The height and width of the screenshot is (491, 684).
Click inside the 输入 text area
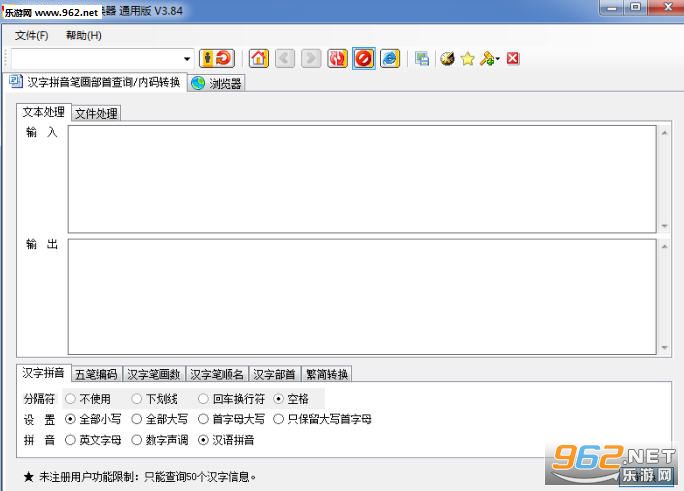tap(362, 179)
